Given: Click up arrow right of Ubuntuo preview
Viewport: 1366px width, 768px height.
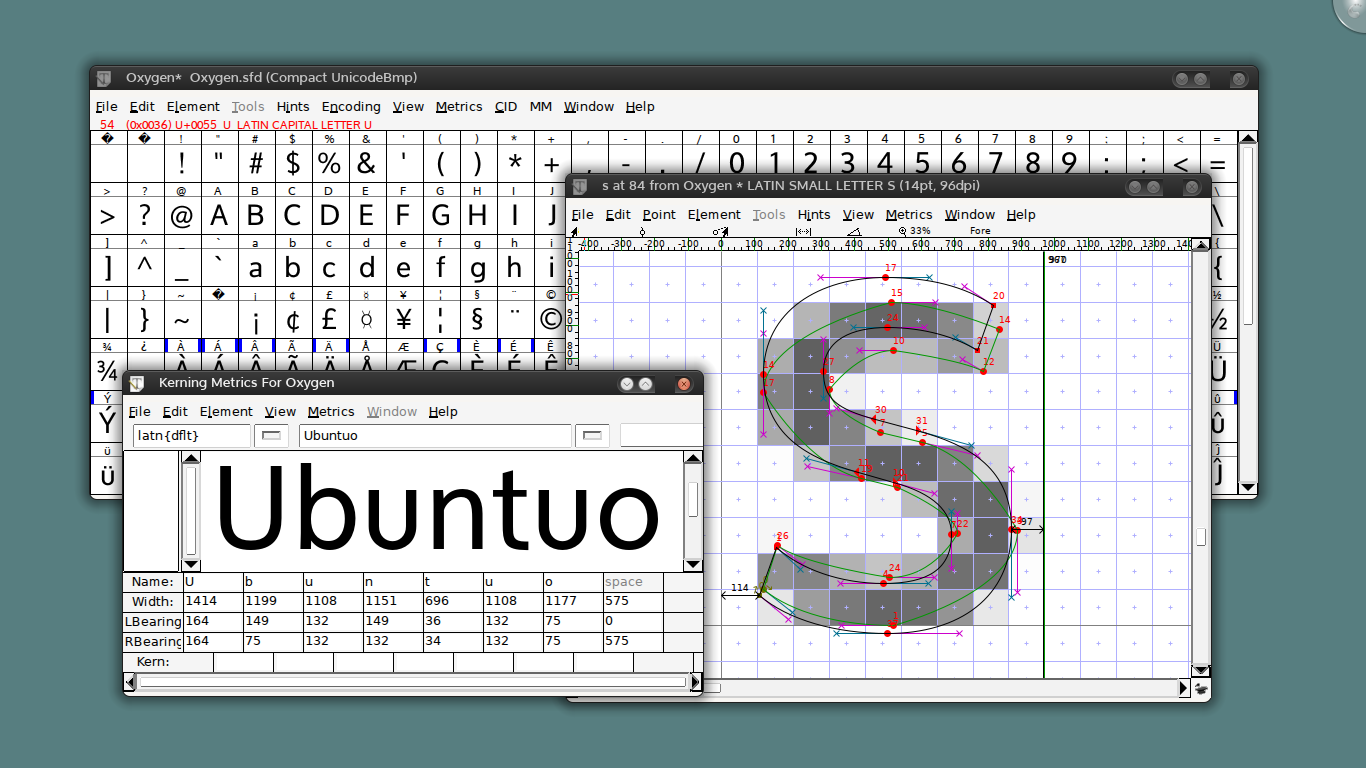Looking at the screenshot, I should coord(693,458).
